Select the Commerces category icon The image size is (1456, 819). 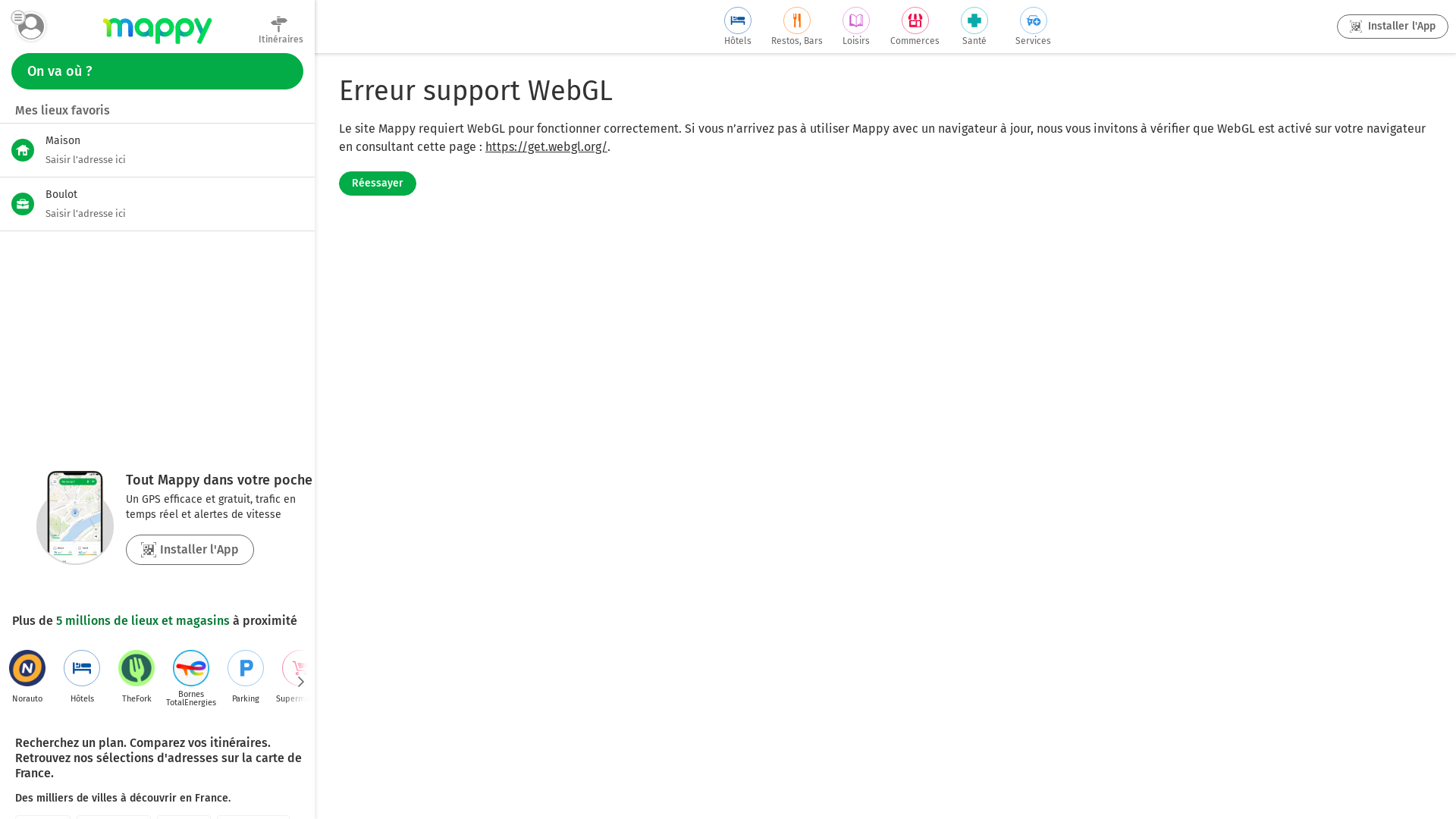[915, 21]
